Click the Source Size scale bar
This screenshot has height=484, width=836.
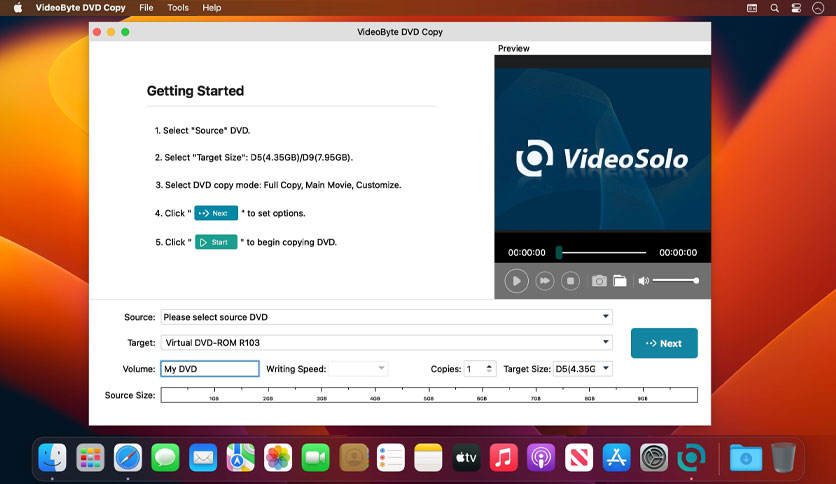pos(429,395)
